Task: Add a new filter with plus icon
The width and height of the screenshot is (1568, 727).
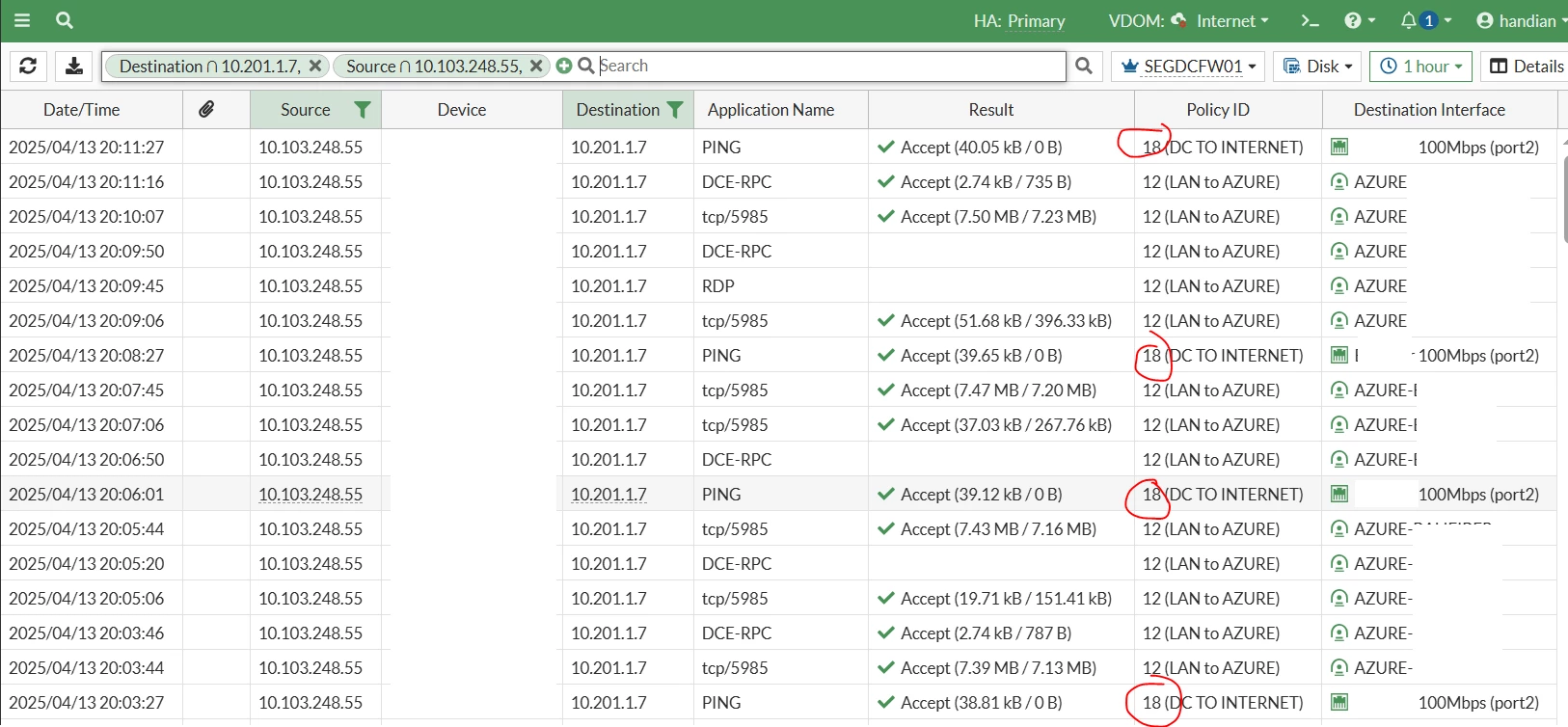Action: pos(564,66)
